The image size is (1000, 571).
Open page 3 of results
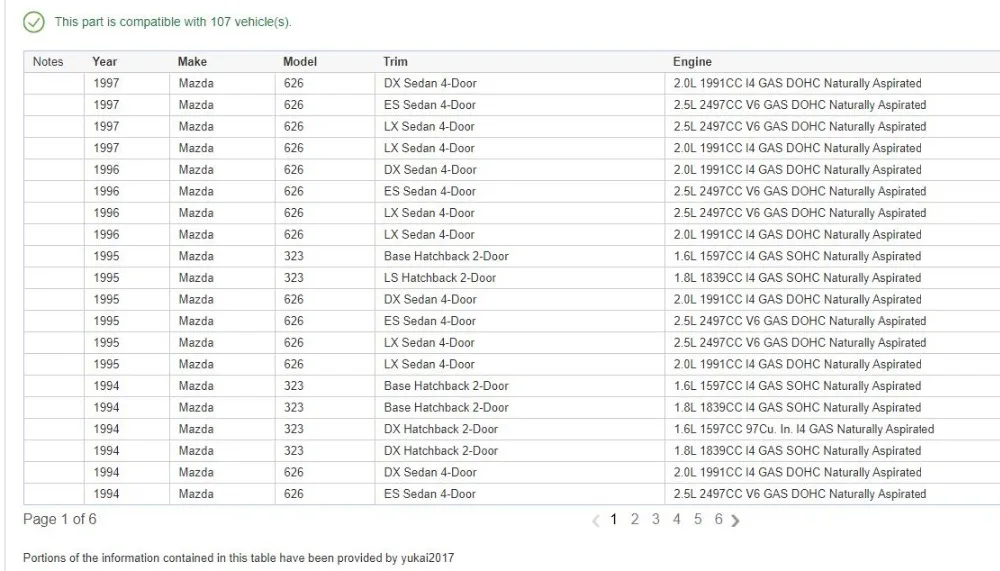[x=656, y=519]
